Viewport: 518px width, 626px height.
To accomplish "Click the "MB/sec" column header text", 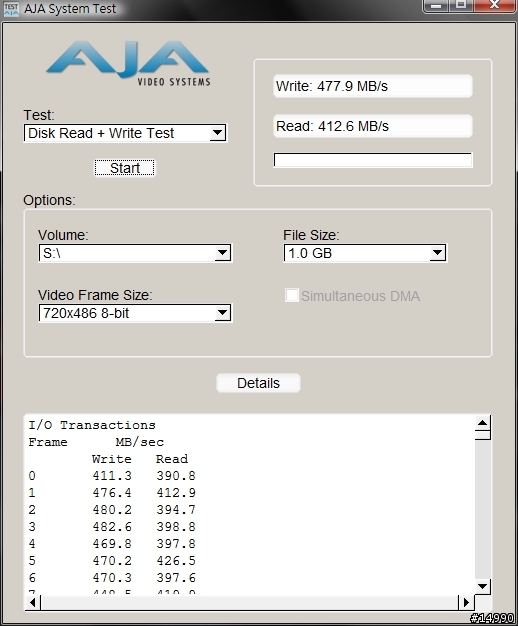I will pyautogui.click(x=140, y=442).
